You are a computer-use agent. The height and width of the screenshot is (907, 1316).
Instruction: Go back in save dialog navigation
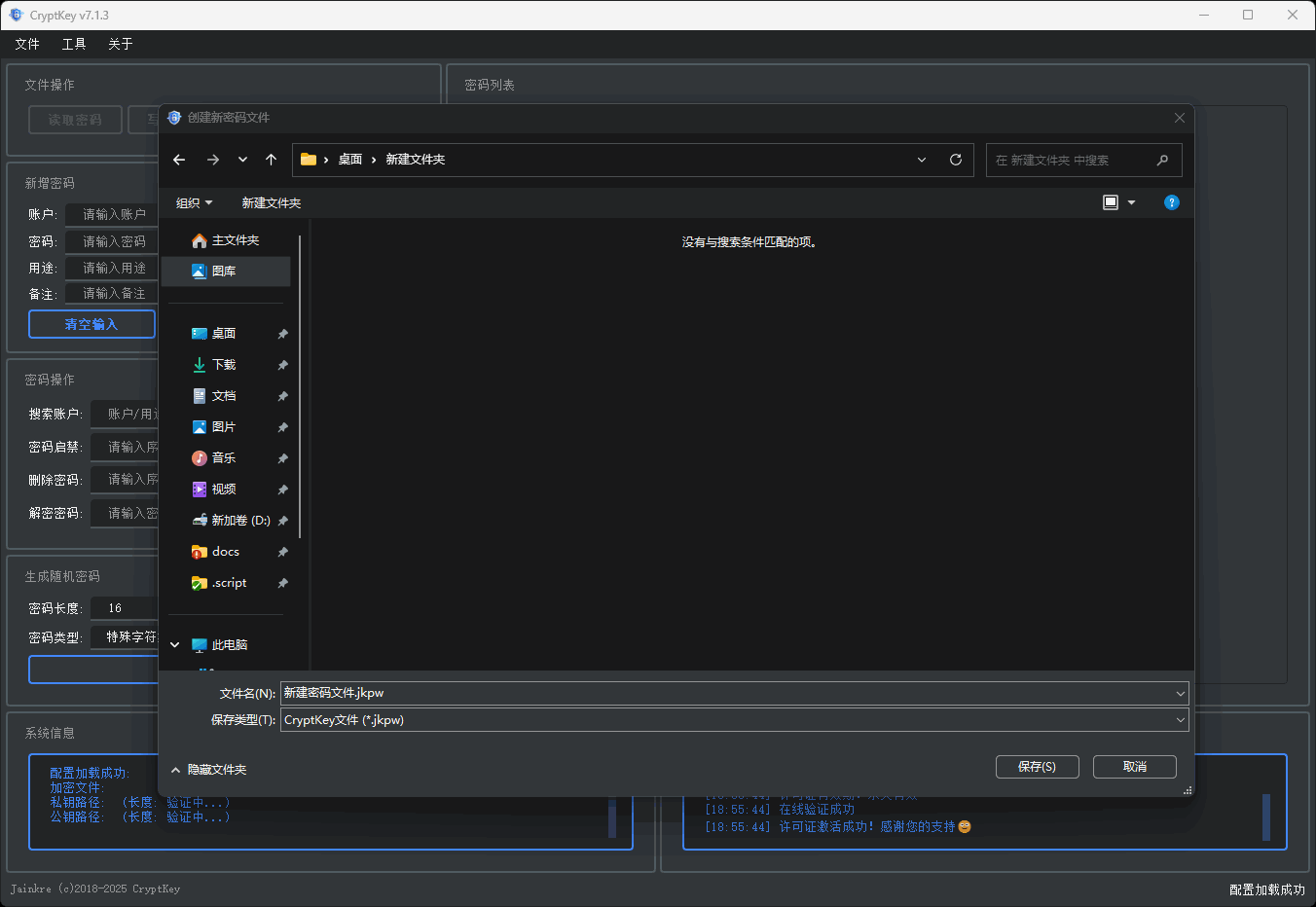(x=179, y=160)
